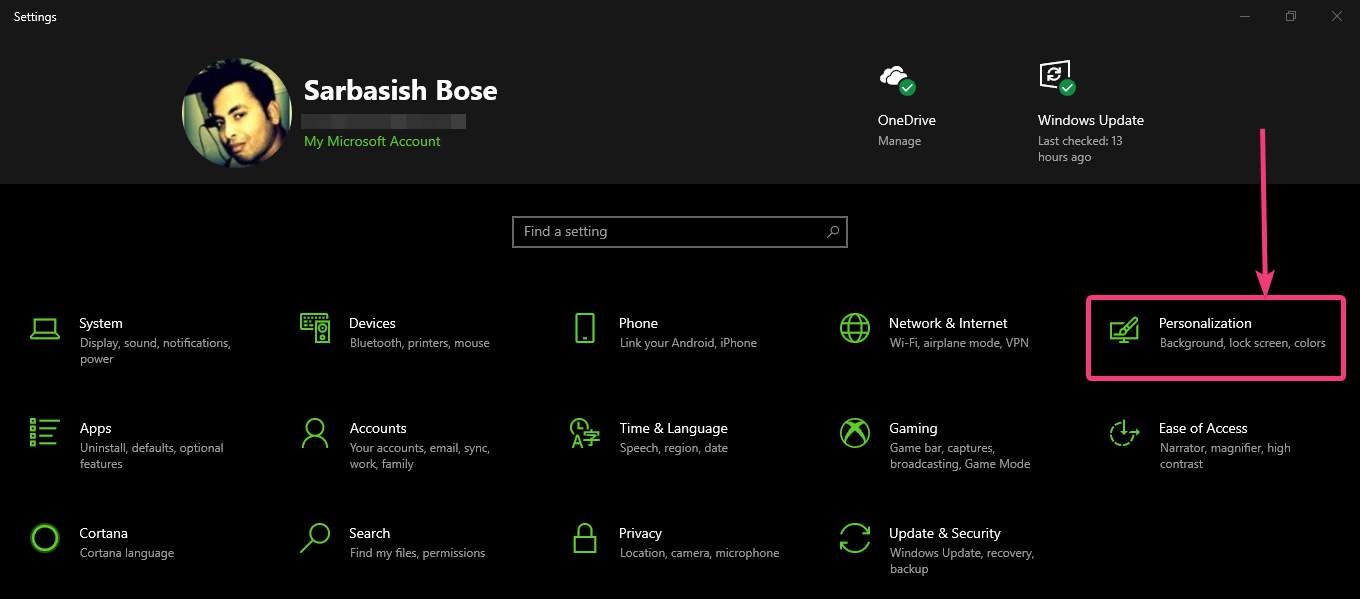Click the user profile picture
The width and height of the screenshot is (1360, 599).
[x=237, y=112]
